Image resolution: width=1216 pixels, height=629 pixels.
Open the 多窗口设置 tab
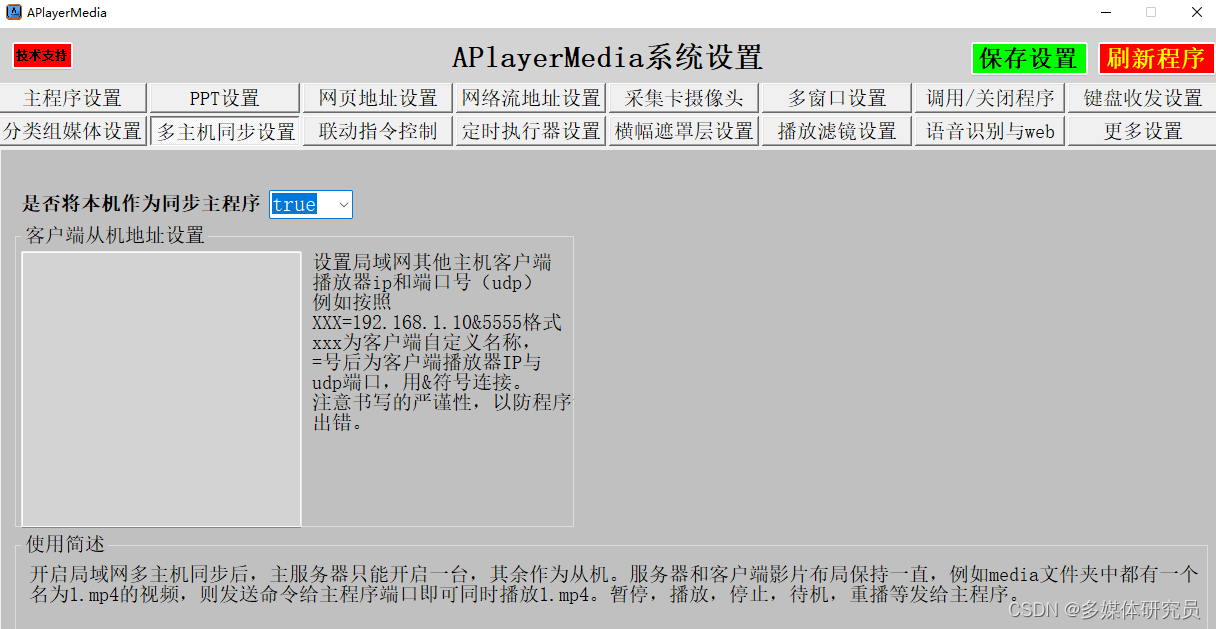tap(837, 98)
